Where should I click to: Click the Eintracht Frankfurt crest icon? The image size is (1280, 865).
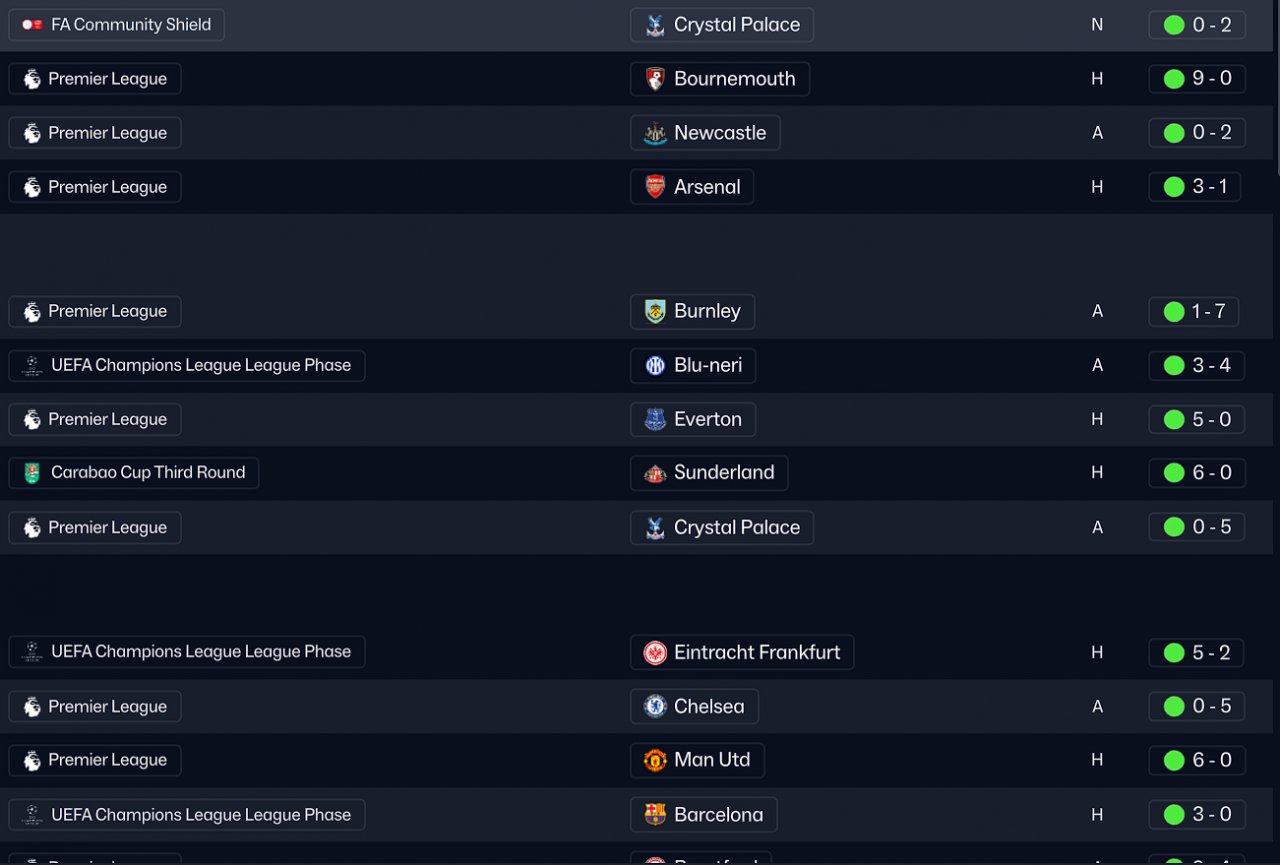[655, 653]
